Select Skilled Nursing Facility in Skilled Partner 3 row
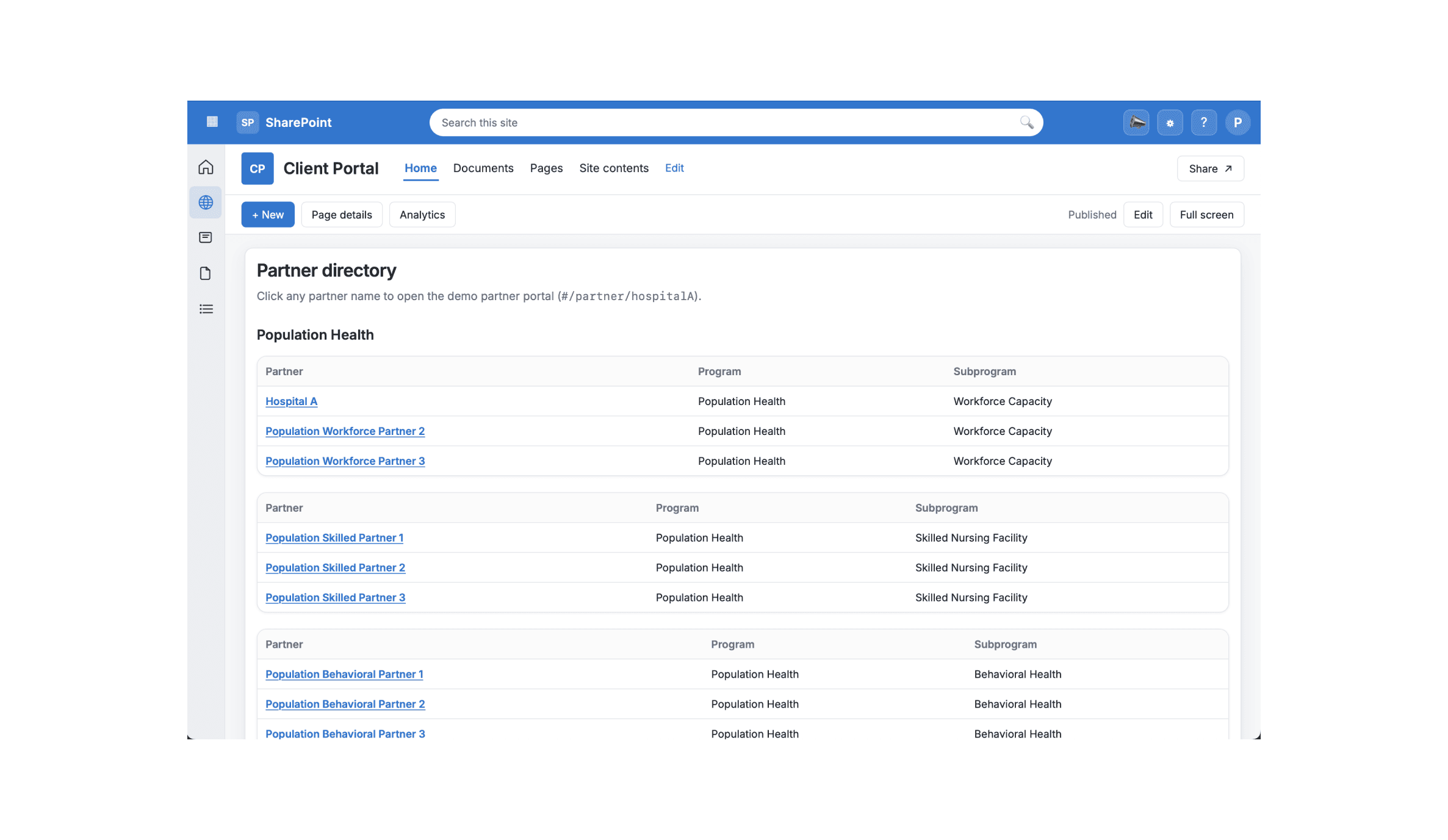 971,598
